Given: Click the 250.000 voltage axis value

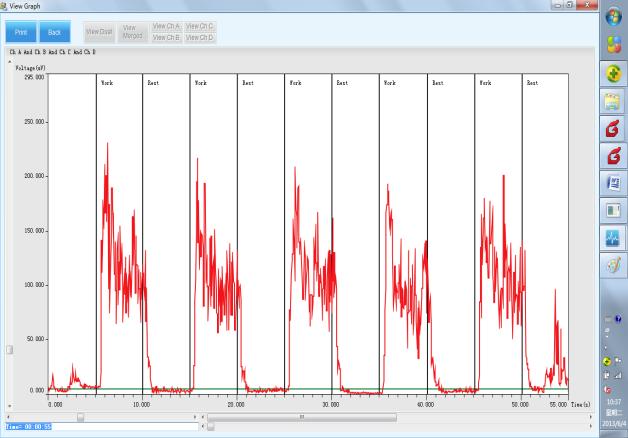Looking at the screenshot, I should point(34,122).
